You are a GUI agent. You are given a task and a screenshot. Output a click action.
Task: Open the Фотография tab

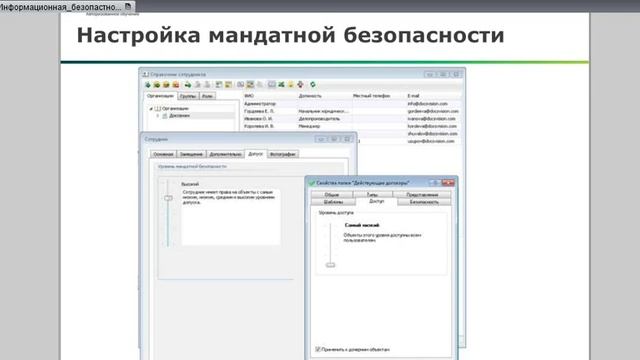coord(282,154)
